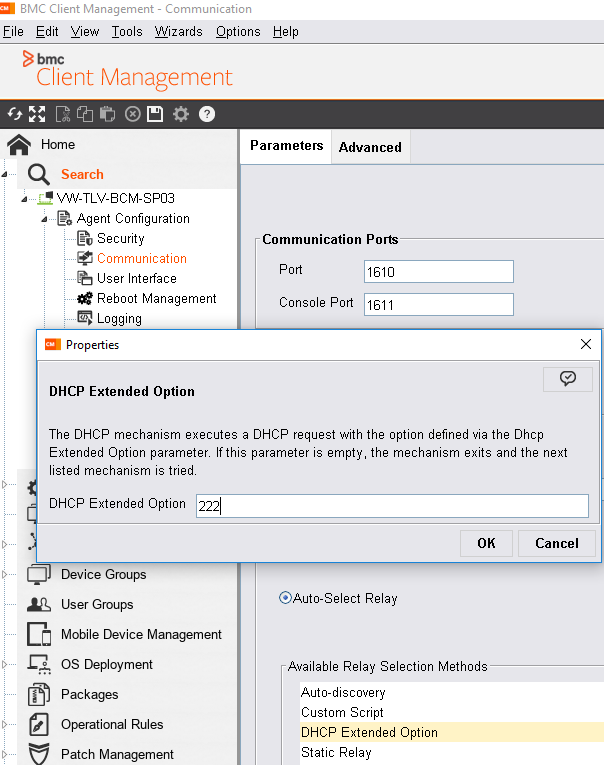This screenshot has width=604, height=765.
Task: Open the Patch Management label in sidebar
Action: (x=117, y=754)
